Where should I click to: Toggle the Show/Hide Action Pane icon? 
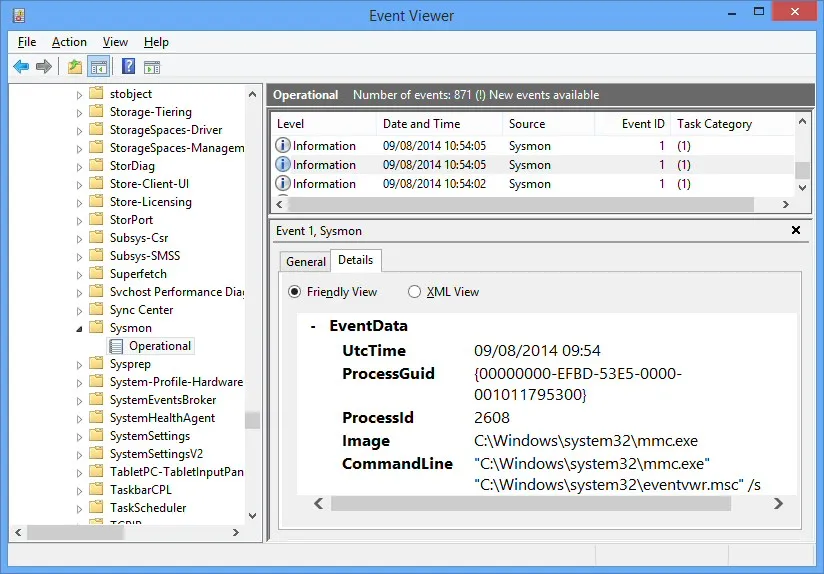click(152, 67)
